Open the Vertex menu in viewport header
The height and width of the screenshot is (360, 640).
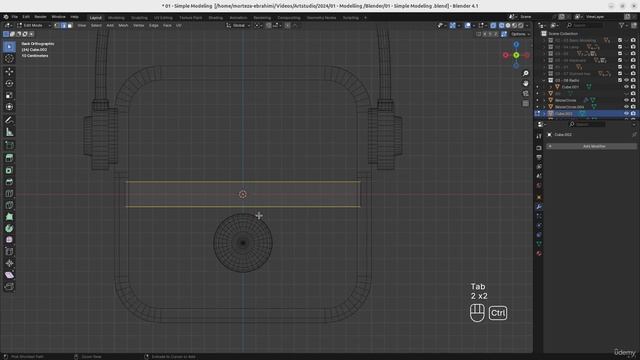click(x=138, y=25)
